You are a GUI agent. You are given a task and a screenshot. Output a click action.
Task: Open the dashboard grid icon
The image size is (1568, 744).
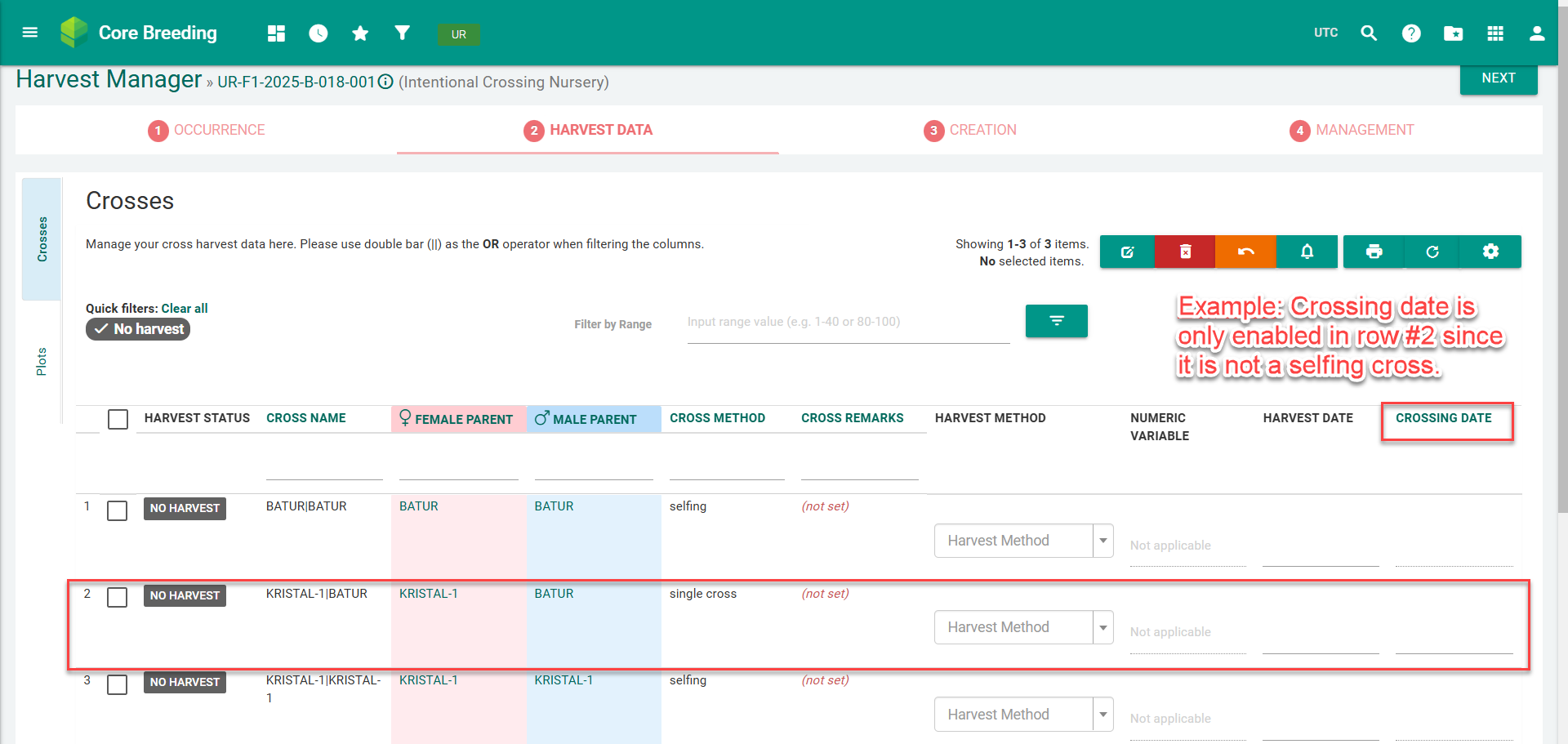(x=276, y=33)
